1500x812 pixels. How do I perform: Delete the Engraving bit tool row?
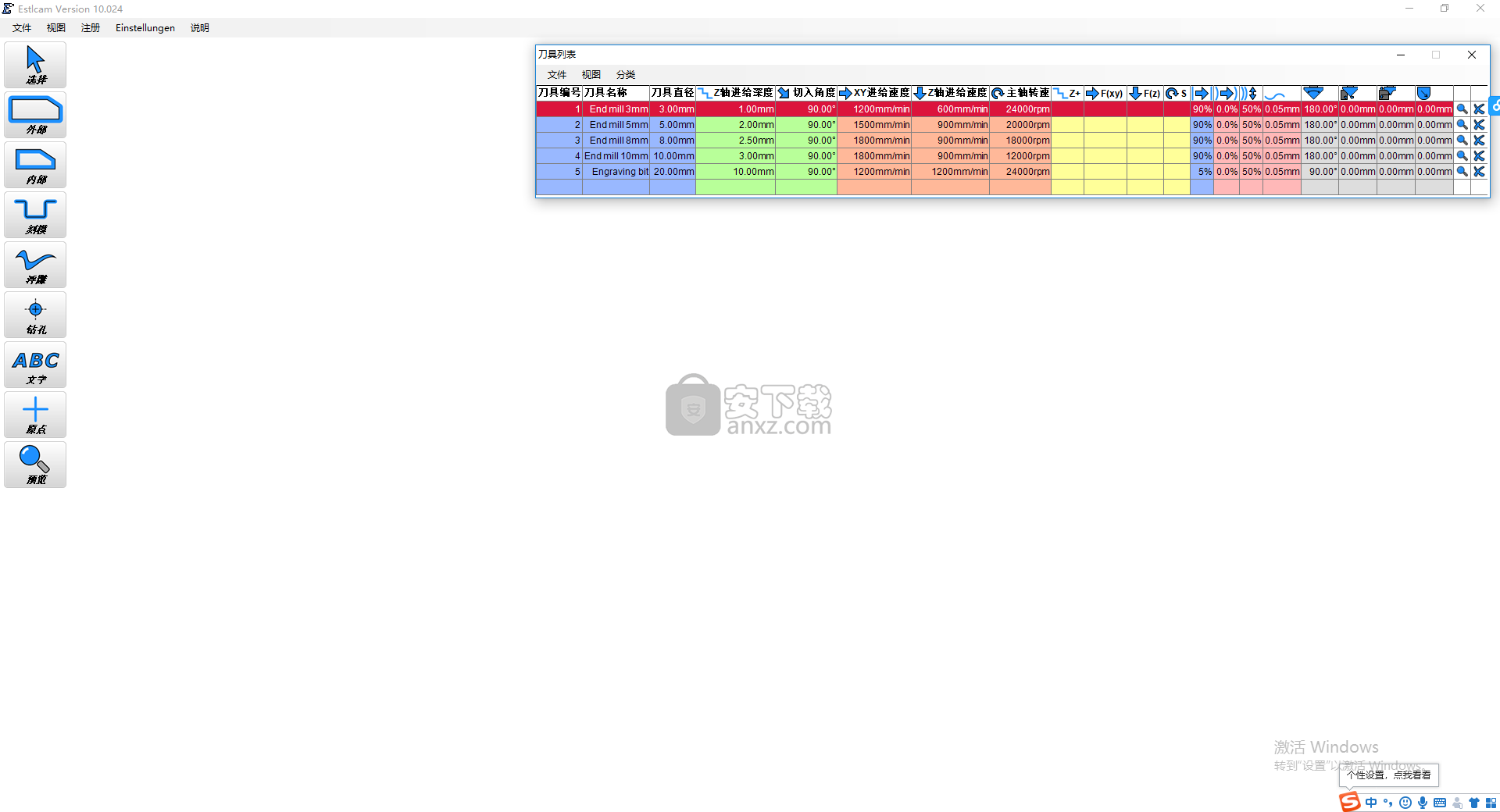click(1479, 172)
